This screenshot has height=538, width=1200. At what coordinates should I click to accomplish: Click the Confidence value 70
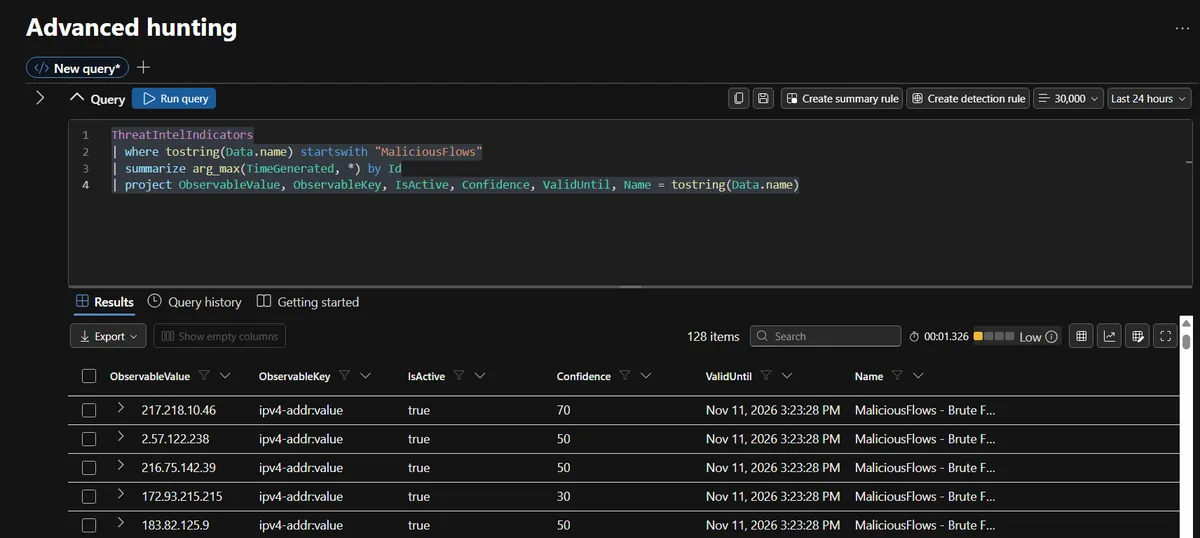[564, 410]
